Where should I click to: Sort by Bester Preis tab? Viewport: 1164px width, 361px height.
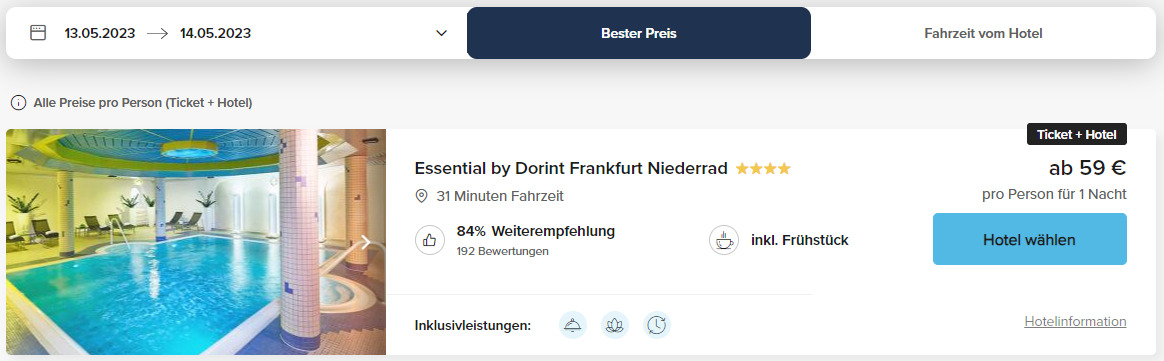pyautogui.click(x=638, y=33)
